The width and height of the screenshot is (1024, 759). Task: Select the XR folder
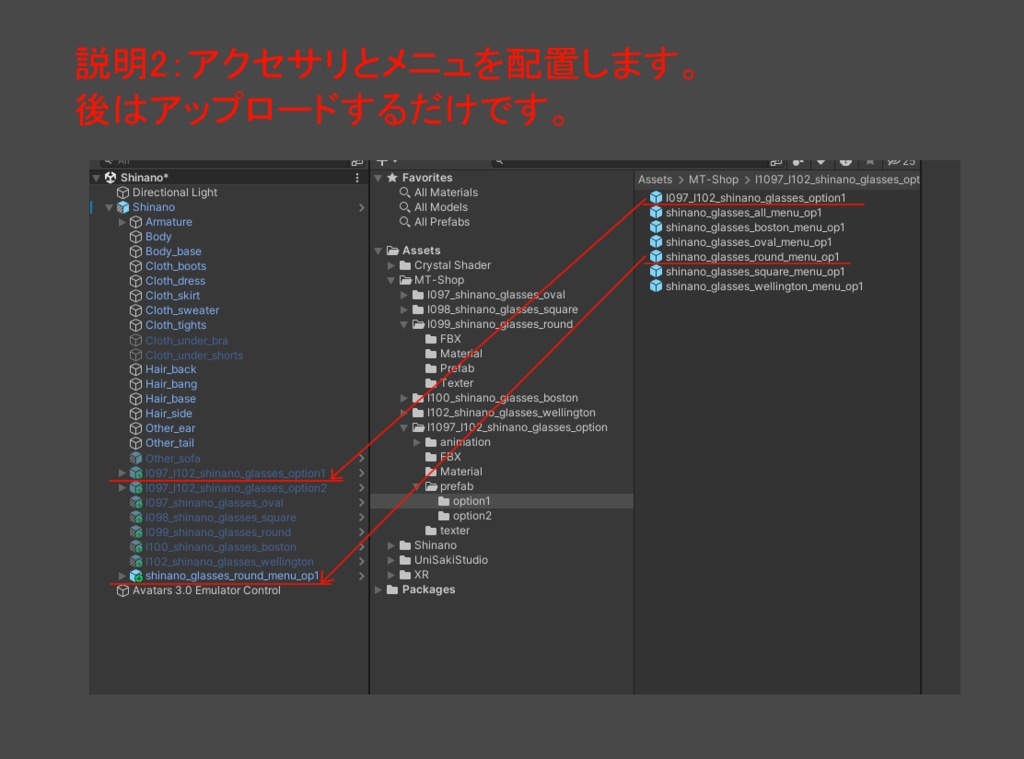(x=421, y=575)
